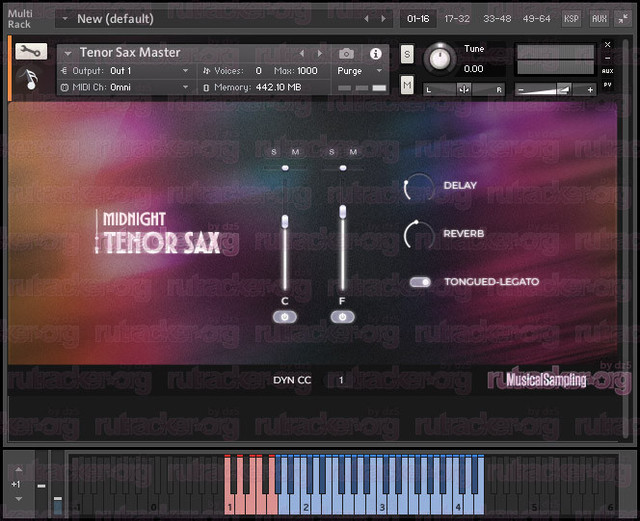Select next multi preset arrow in top bar
The height and width of the screenshot is (521, 640).
pos(383,19)
